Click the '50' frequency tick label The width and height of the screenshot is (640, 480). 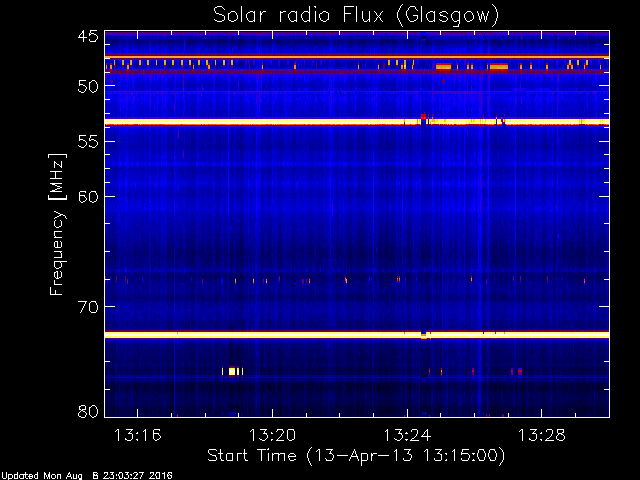tap(88, 86)
